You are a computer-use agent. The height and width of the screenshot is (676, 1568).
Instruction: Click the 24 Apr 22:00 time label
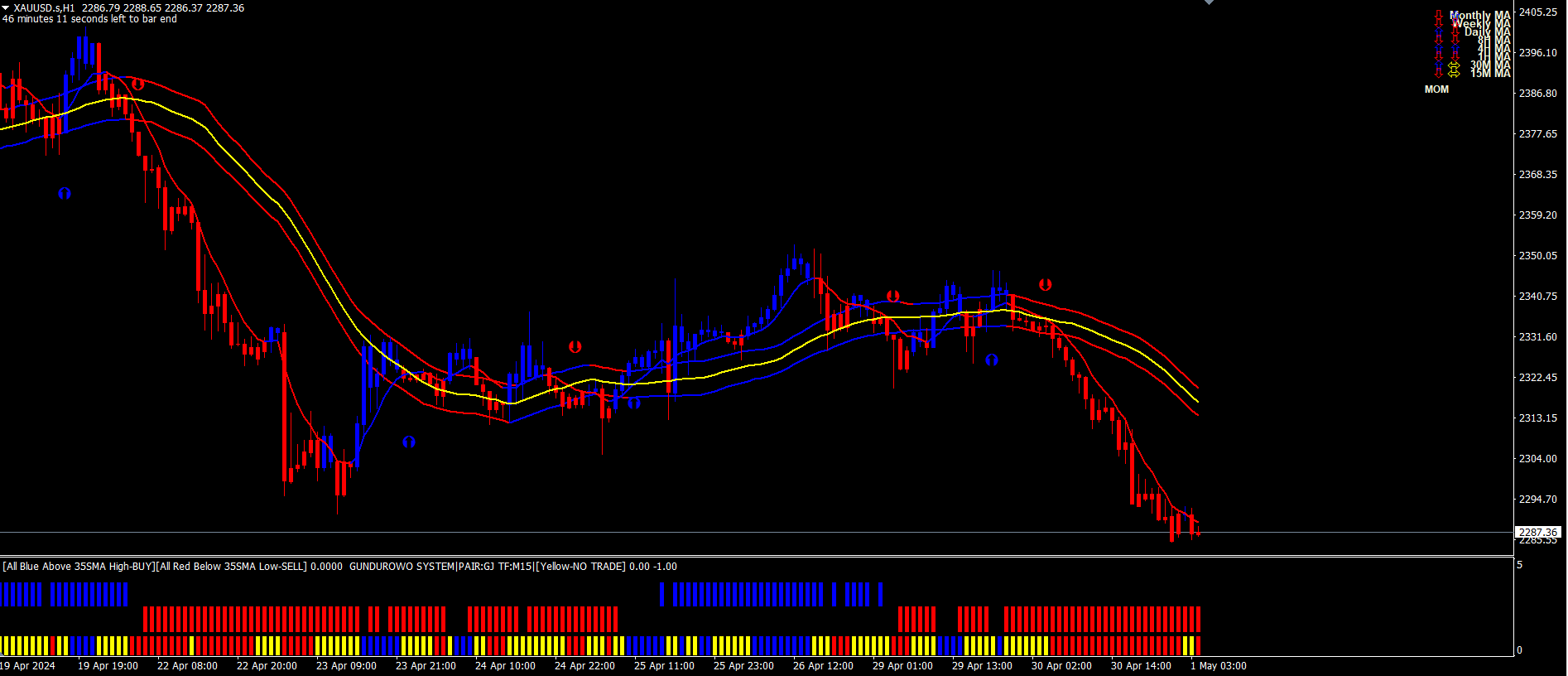point(584,666)
